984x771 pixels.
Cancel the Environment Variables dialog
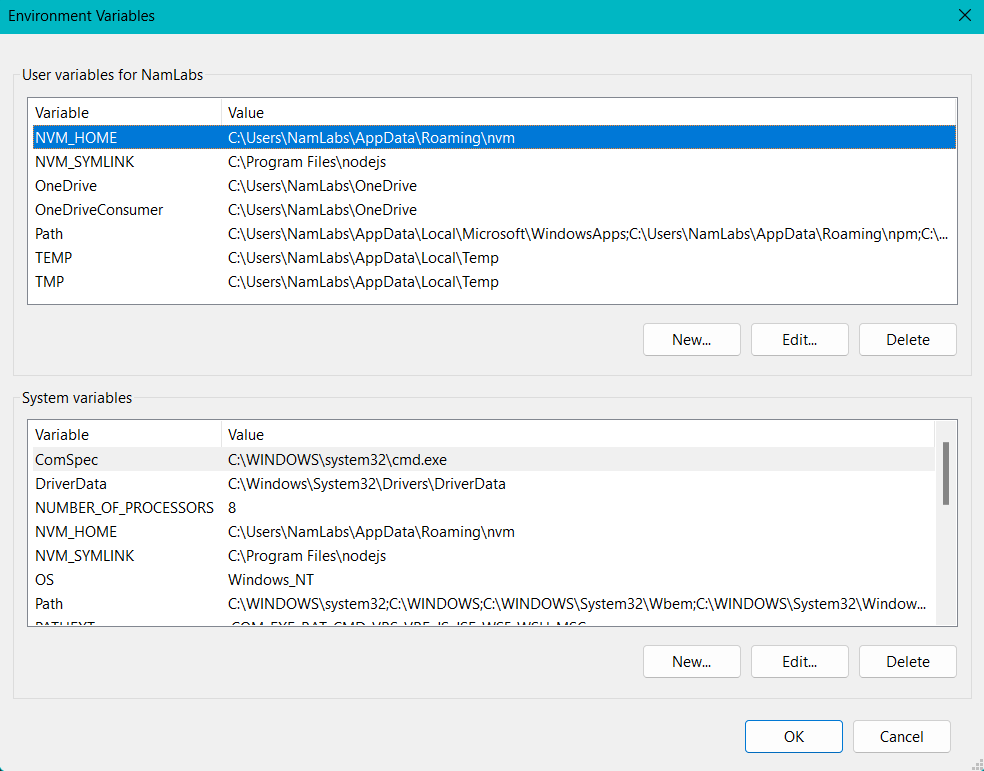pyautogui.click(x=902, y=736)
